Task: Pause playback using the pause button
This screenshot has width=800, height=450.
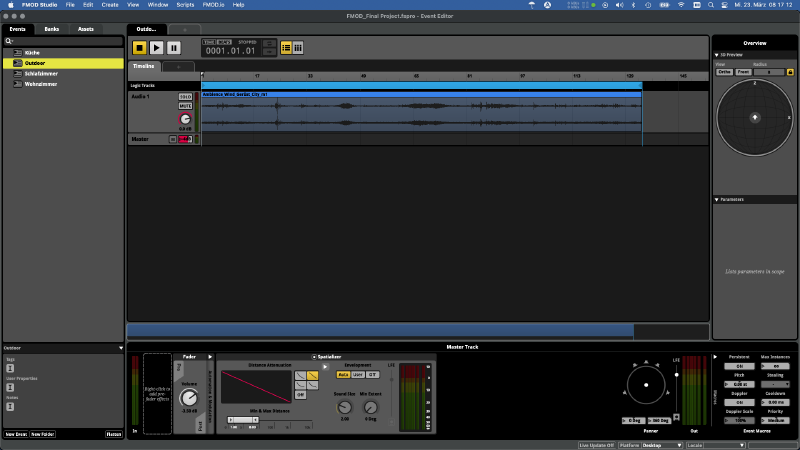Action: click(x=173, y=47)
